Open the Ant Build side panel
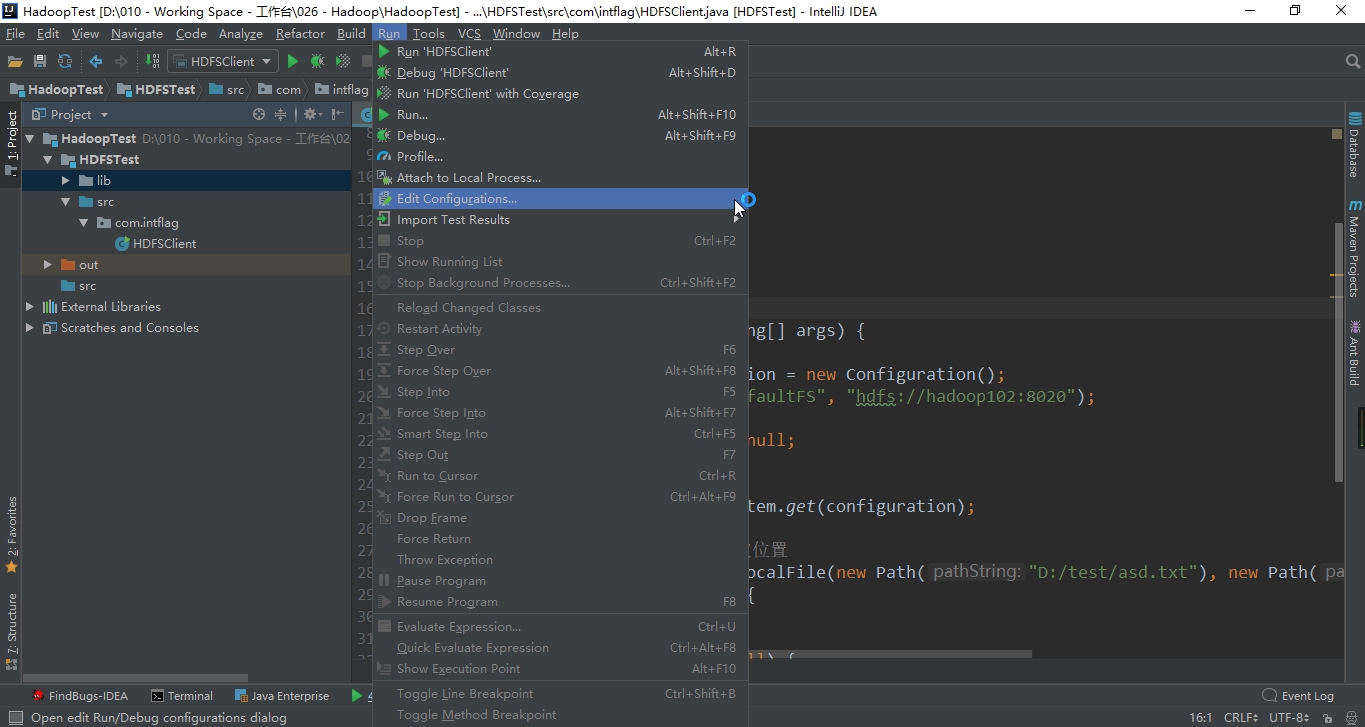The height and width of the screenshot is (727, 1365). [1354, 352]
